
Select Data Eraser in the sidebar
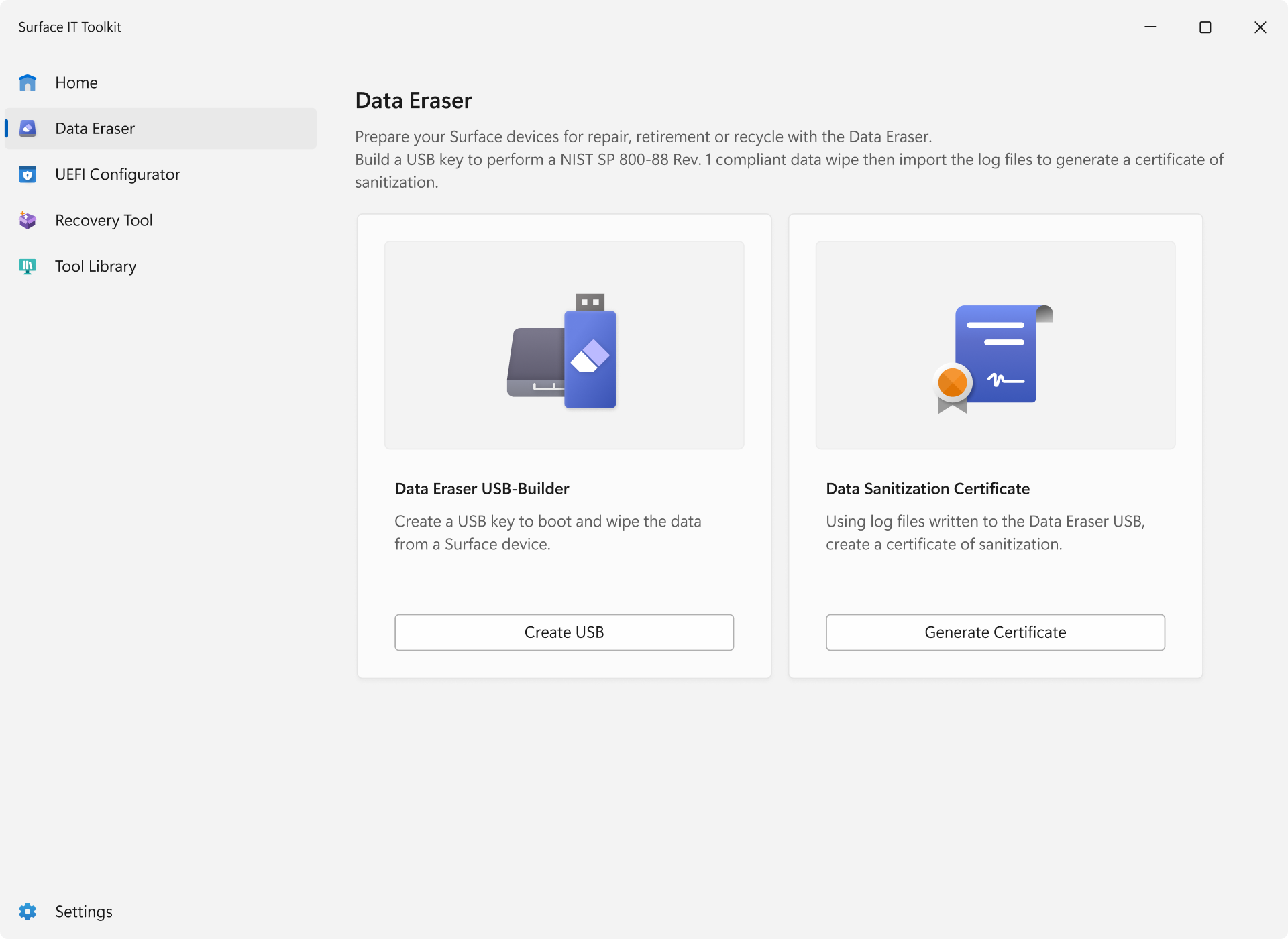click(160, 128)
